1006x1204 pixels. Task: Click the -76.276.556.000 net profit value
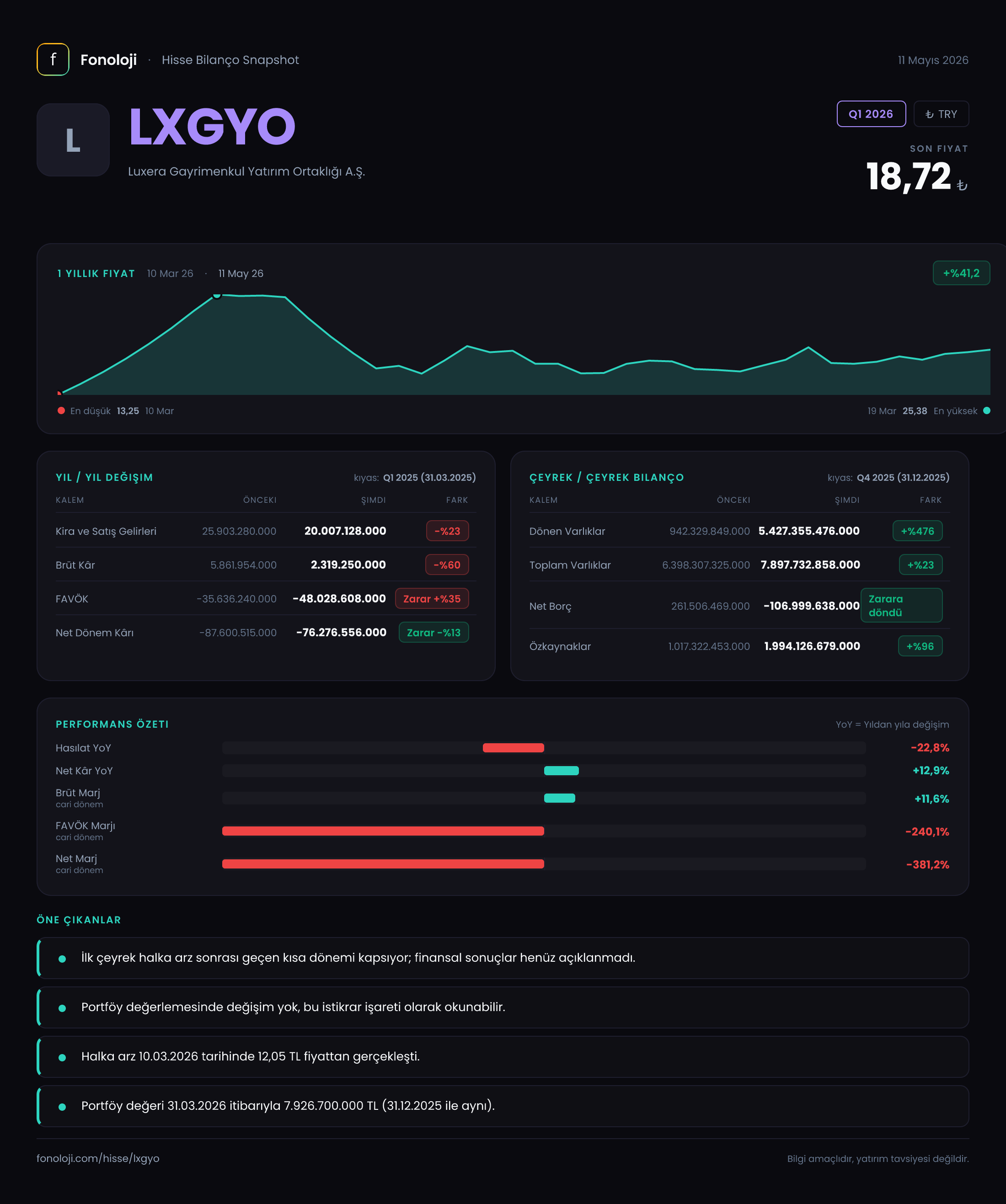(341, 632)
